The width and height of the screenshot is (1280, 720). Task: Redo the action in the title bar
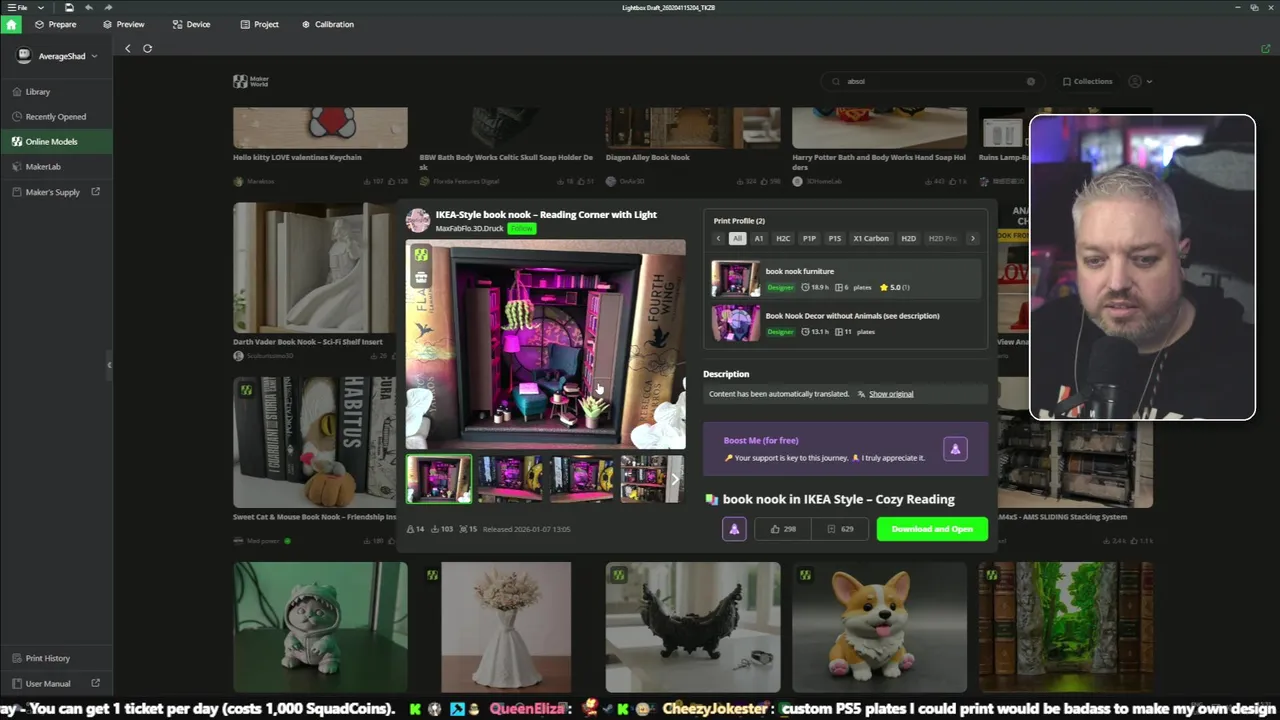(108, 7)
